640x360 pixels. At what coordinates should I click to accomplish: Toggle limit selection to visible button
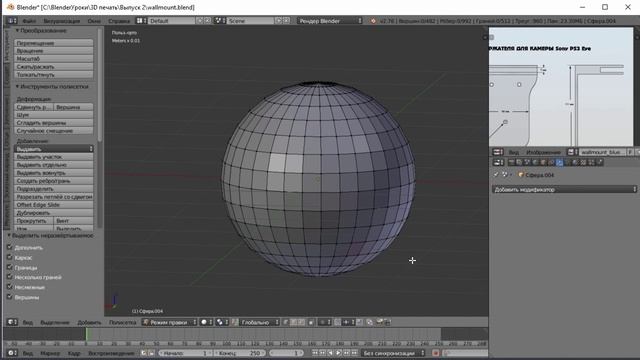pyautogui.click(x=311, y=322)
